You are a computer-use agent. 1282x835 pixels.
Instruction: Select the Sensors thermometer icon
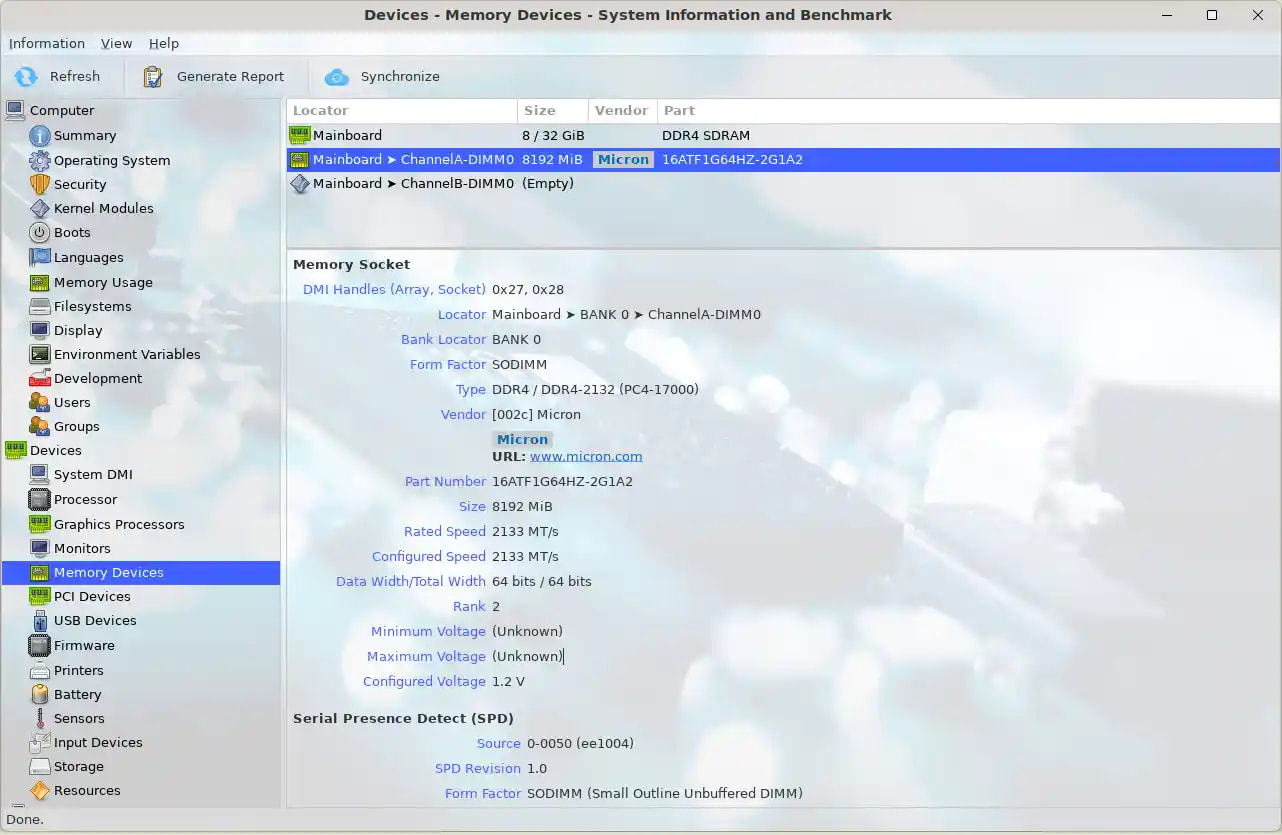point(40,718)
